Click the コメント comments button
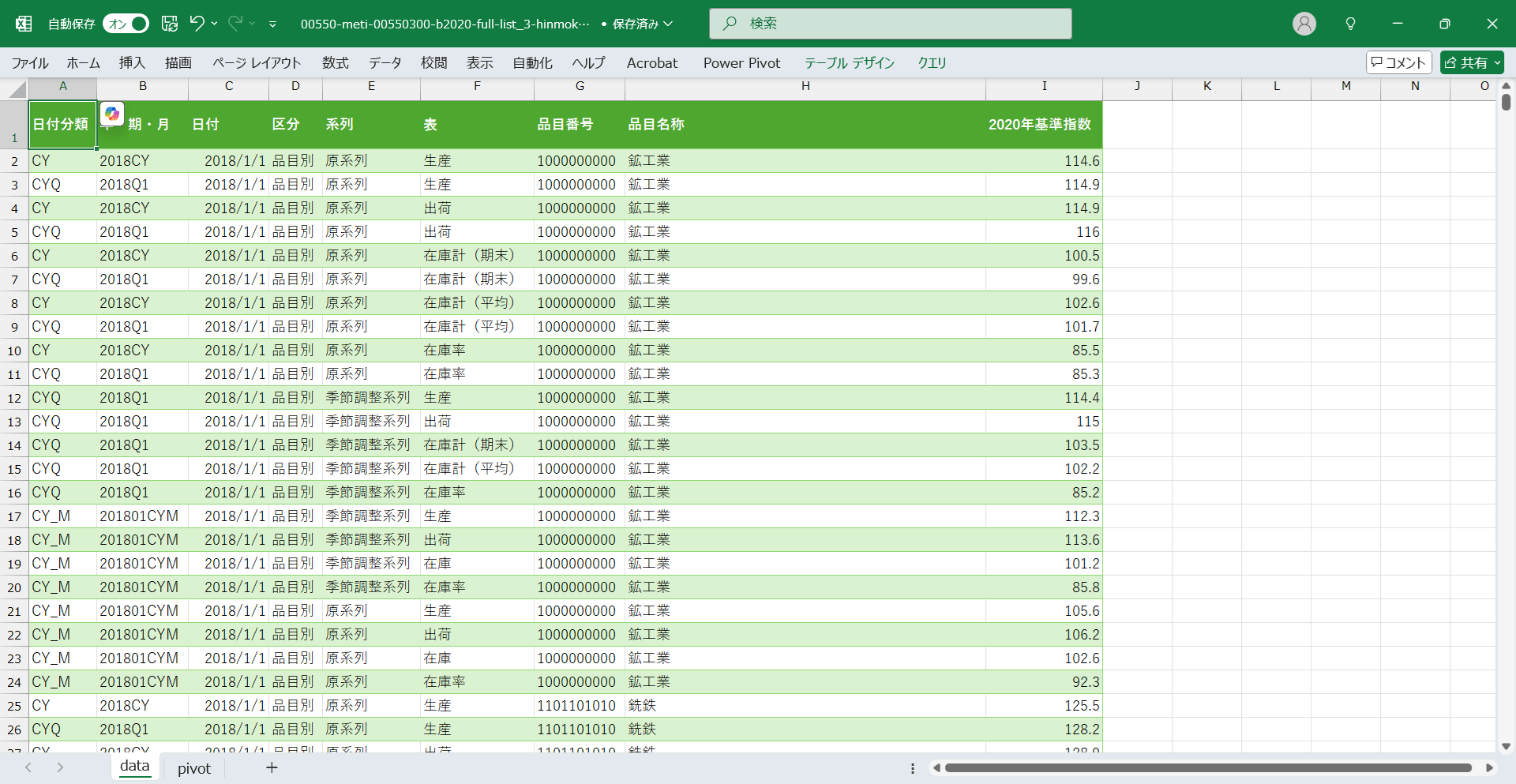Image resolution: width=1516 pixels, height=784 pixels. 1398,62
